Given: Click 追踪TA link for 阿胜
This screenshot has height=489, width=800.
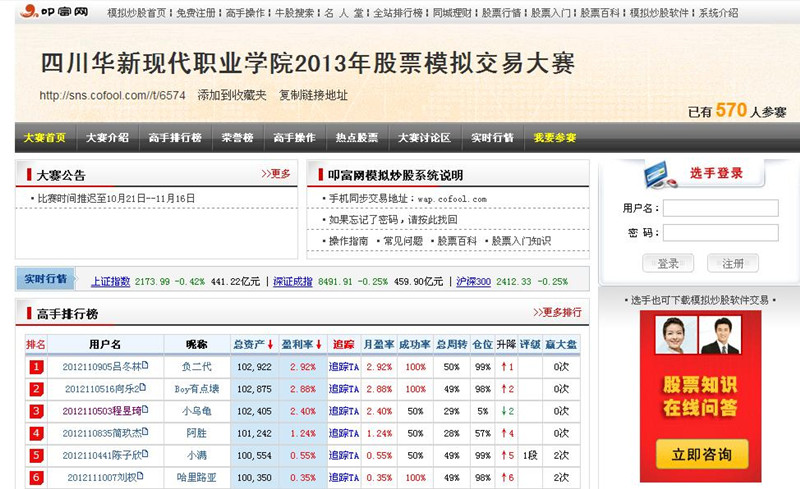Looking at the screenshot, I should point(344,433).
